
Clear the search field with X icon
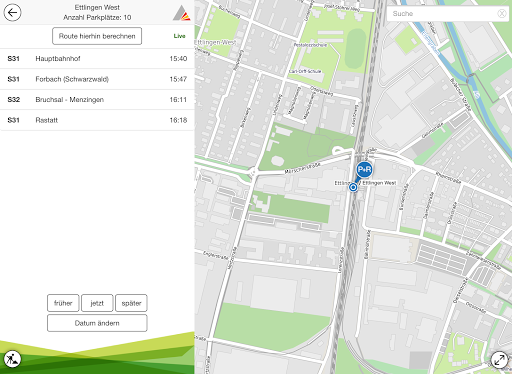coord(502,13)
